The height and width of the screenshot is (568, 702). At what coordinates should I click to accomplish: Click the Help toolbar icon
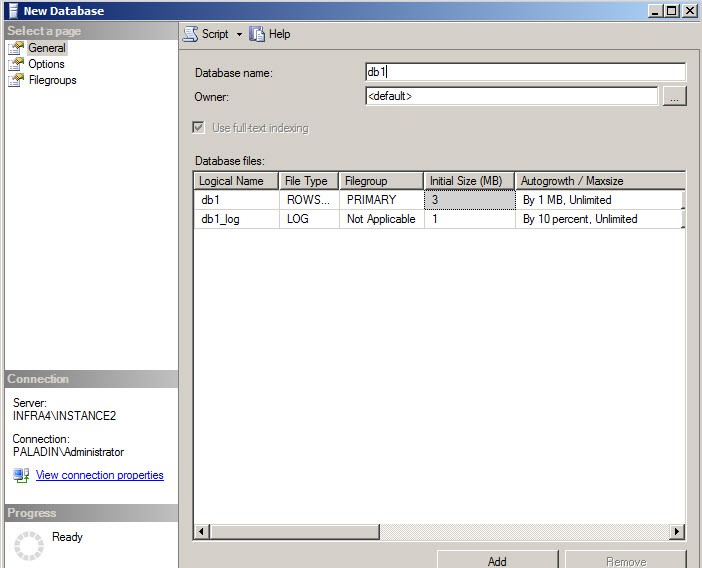pyautogui.click(x=257, y=34)
